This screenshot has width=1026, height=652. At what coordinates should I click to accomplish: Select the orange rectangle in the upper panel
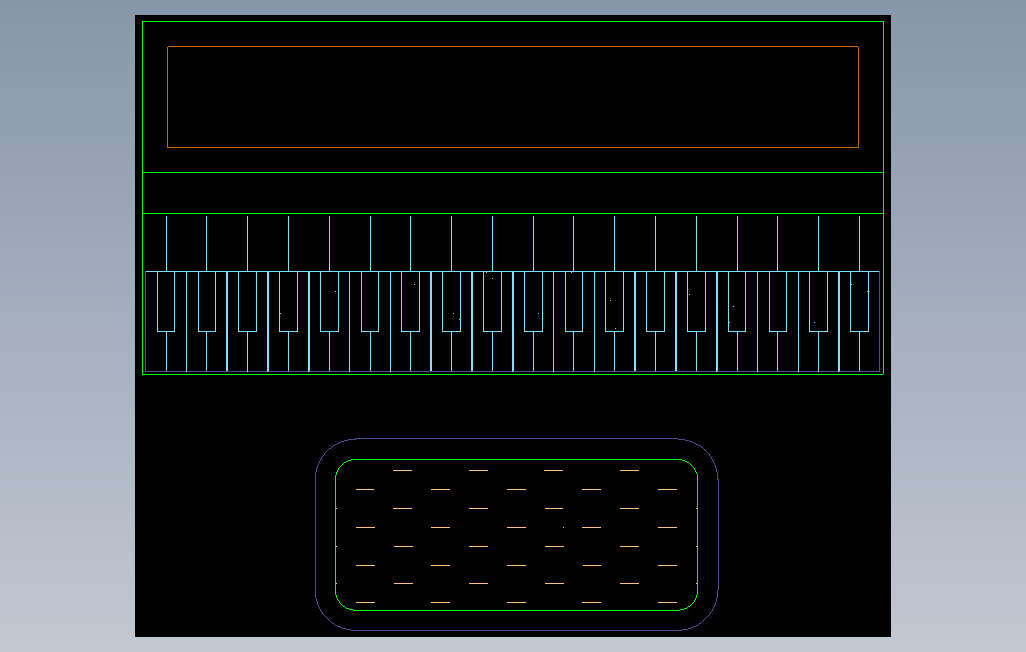point(513,97)
